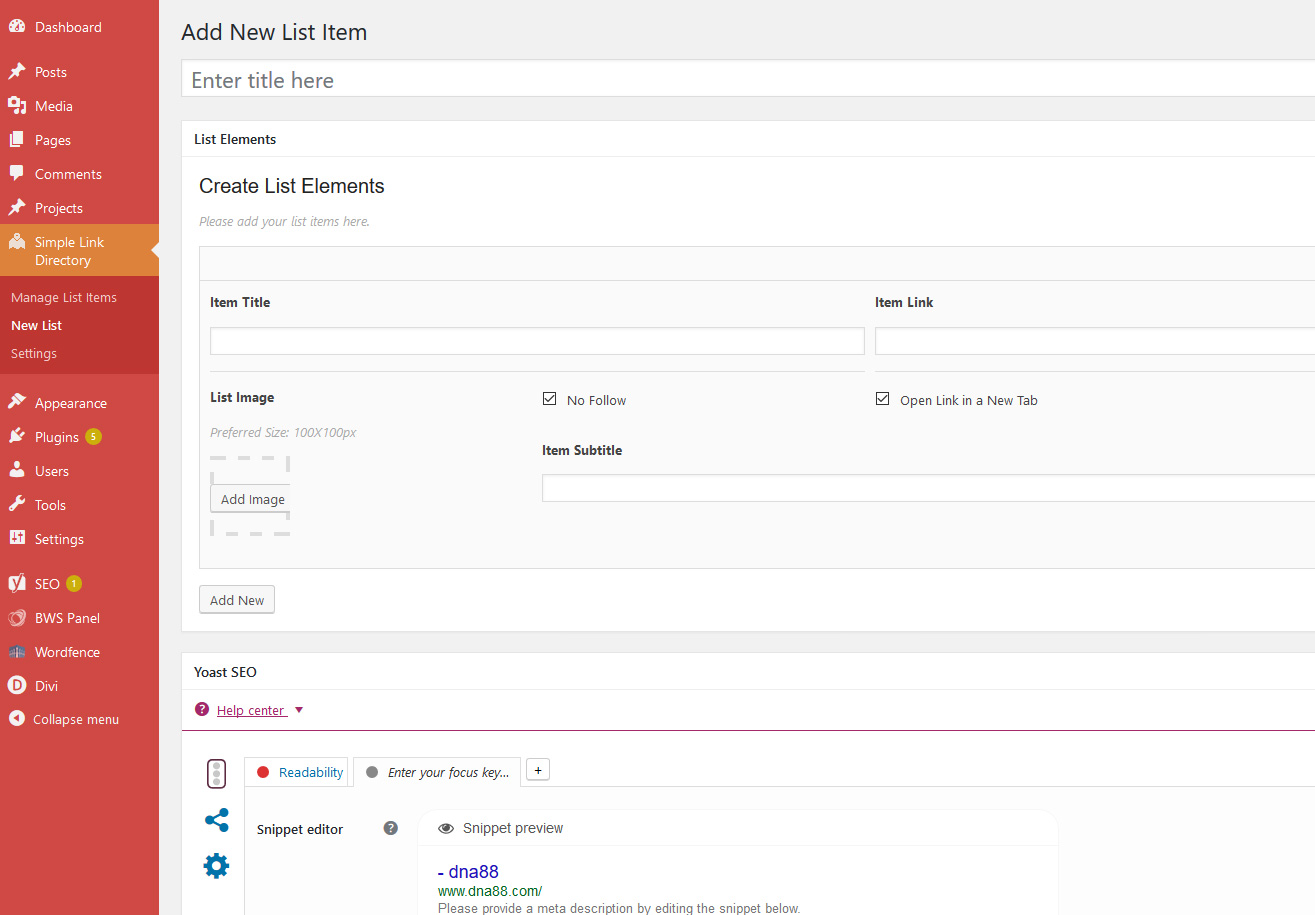Open the Yoast social share icon tab
Image resolution: width=1315 pixels, height=915 pixels.
[x=216, y=820]
